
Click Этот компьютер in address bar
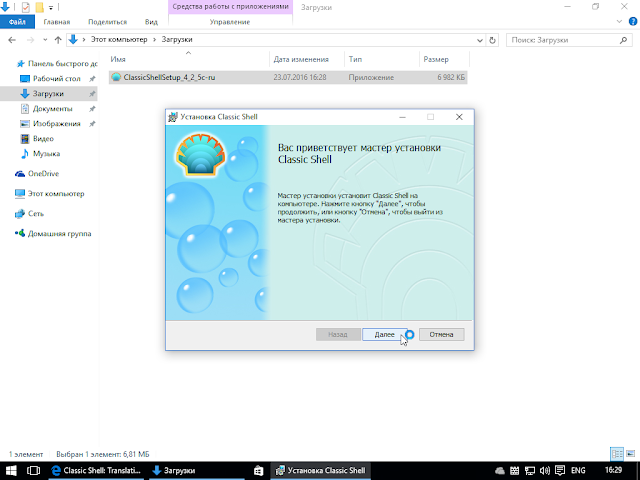(x=119, y=40)
